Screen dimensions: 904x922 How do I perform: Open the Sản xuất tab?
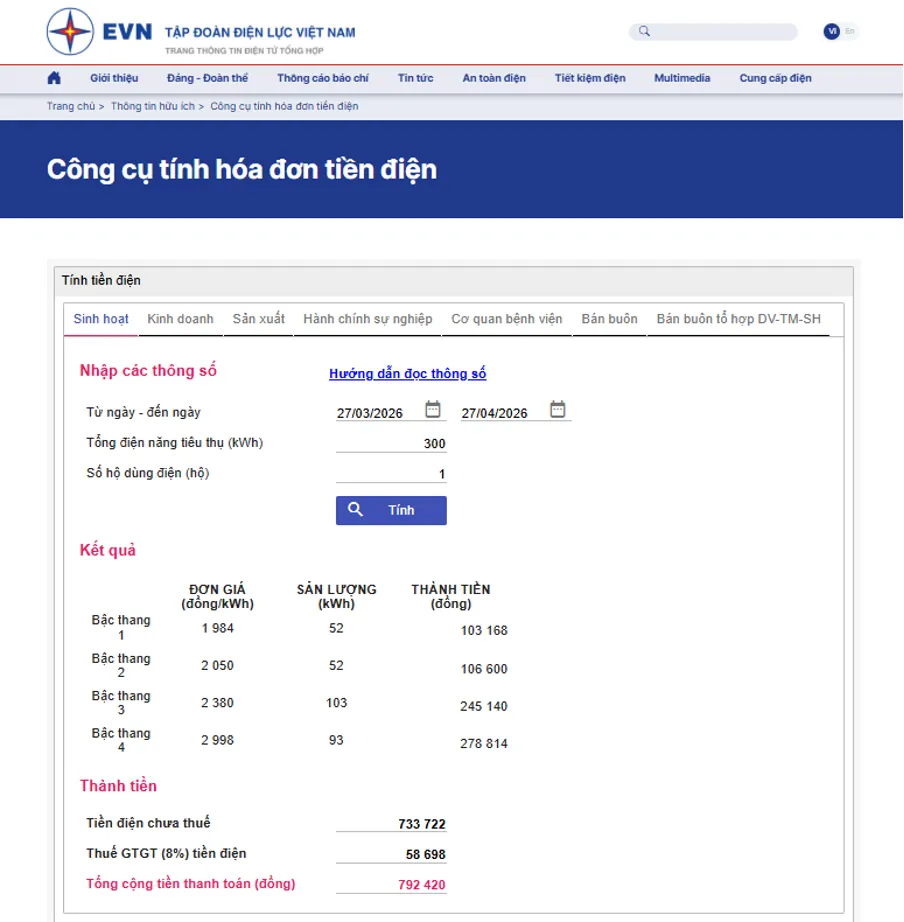257,318
